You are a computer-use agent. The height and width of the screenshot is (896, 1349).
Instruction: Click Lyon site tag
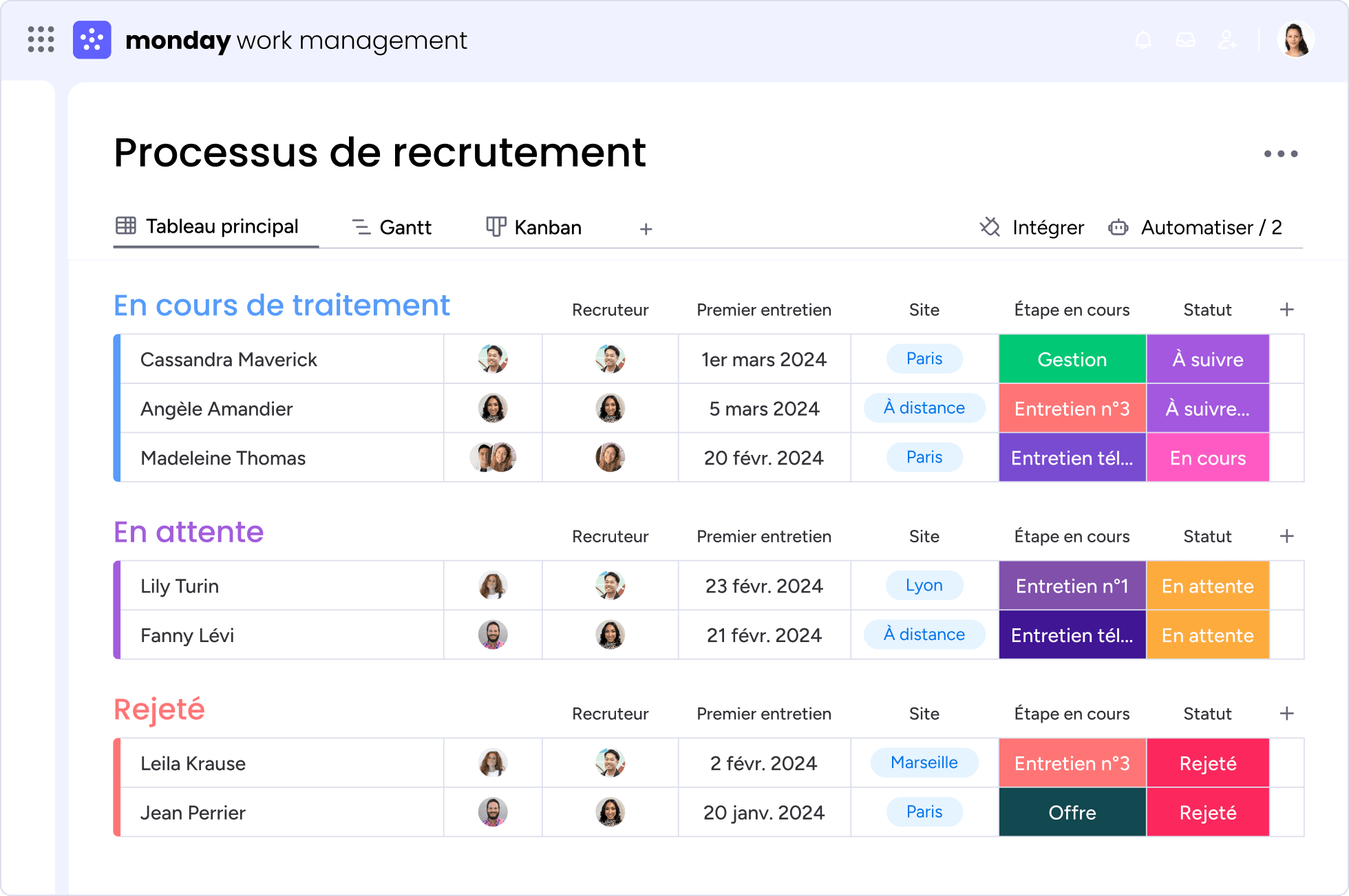pos(924,586)
